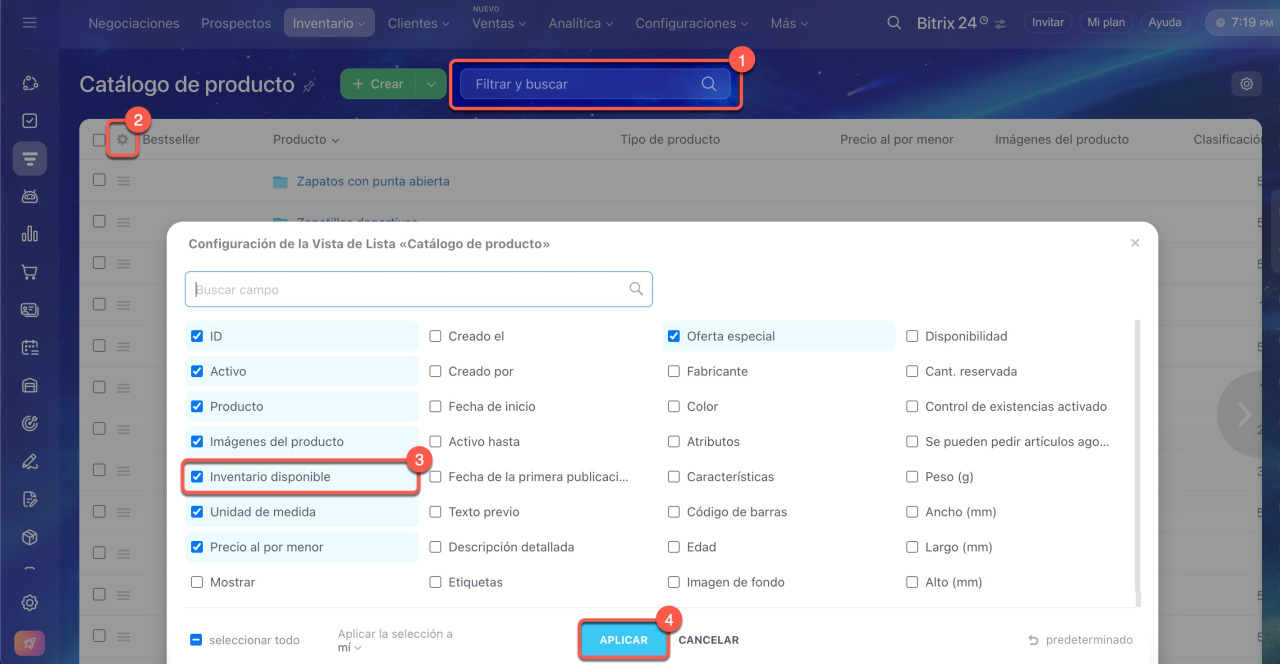Click the catalog page settings gear

[1246, 84]
